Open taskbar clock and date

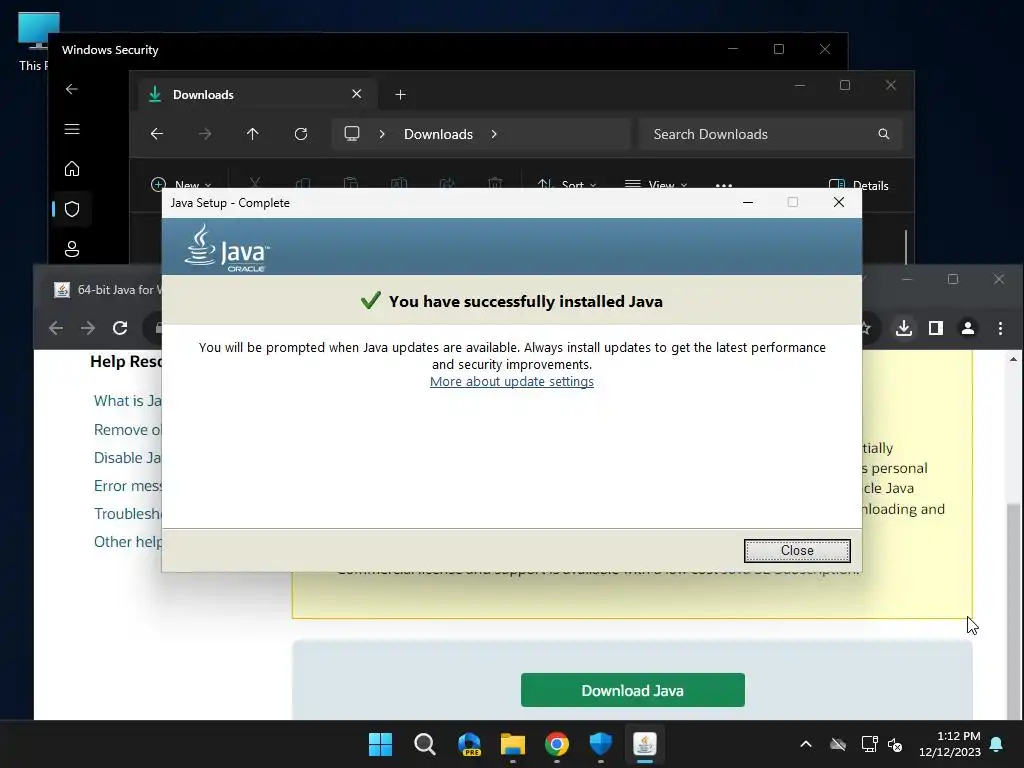click(950, 744)
